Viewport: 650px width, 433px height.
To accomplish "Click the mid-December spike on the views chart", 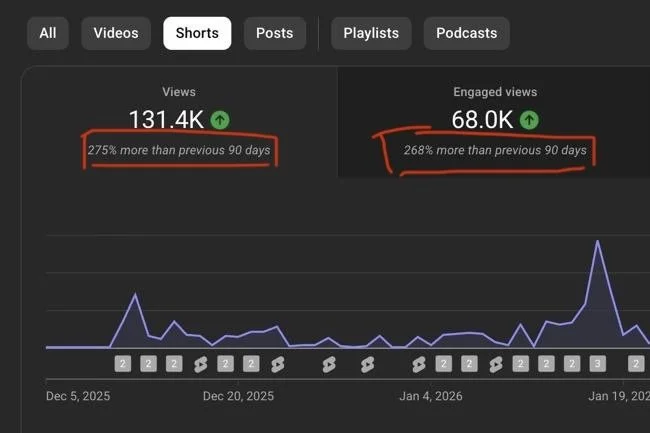I will coord(135,294).
